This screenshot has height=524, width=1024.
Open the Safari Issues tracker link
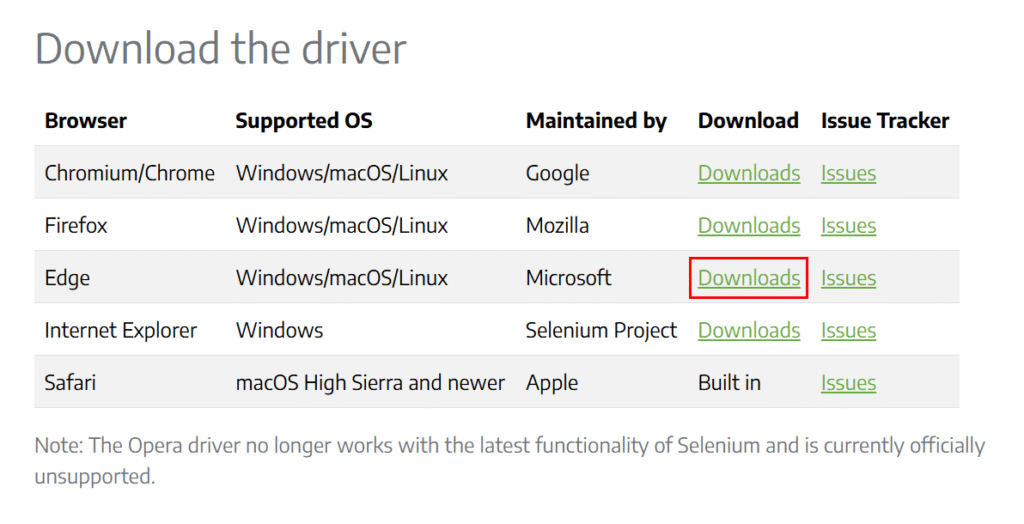click(848, 382)
